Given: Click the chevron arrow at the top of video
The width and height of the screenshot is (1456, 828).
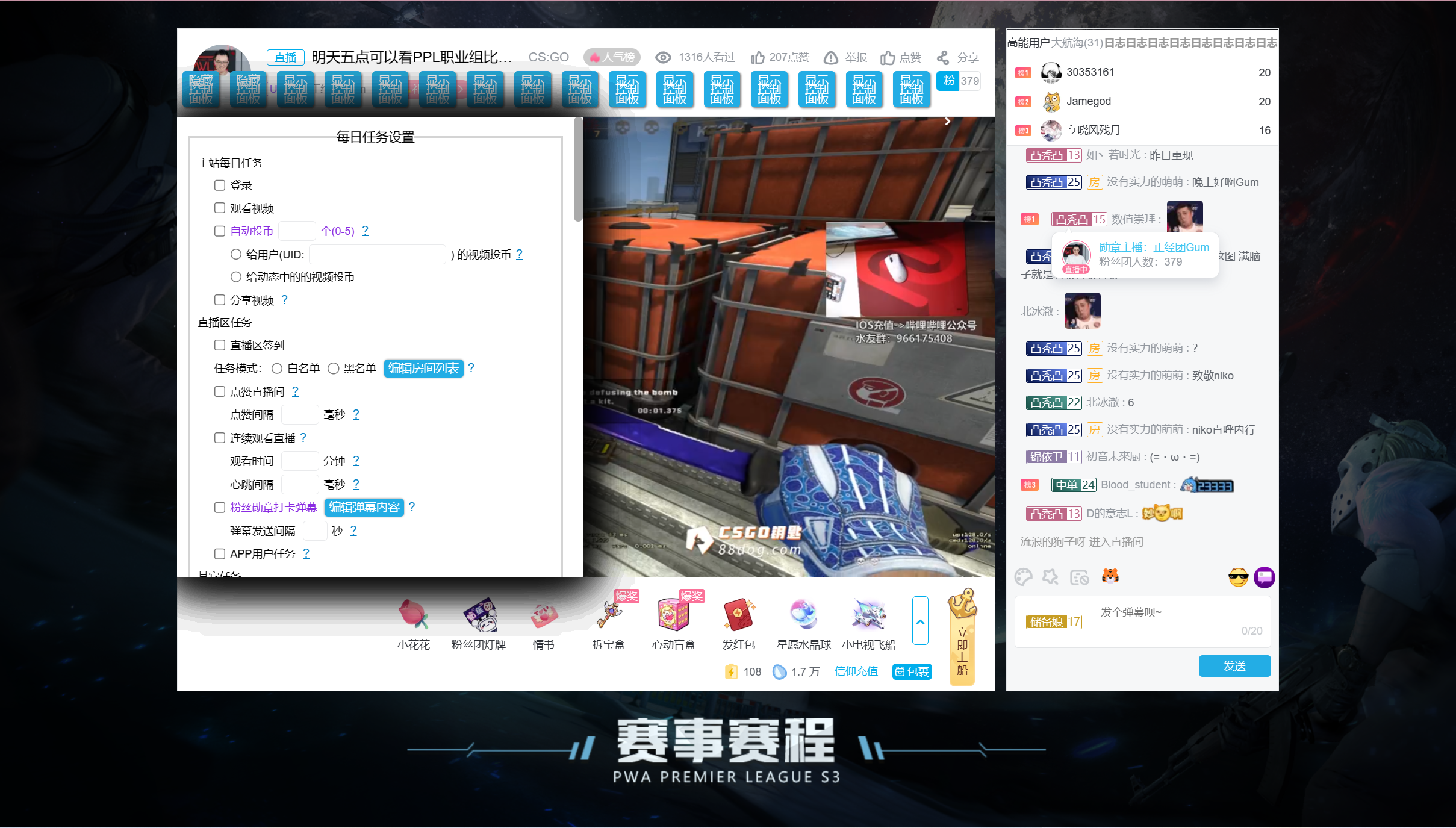Looking at the screenshot, I should tap(947, 122).
